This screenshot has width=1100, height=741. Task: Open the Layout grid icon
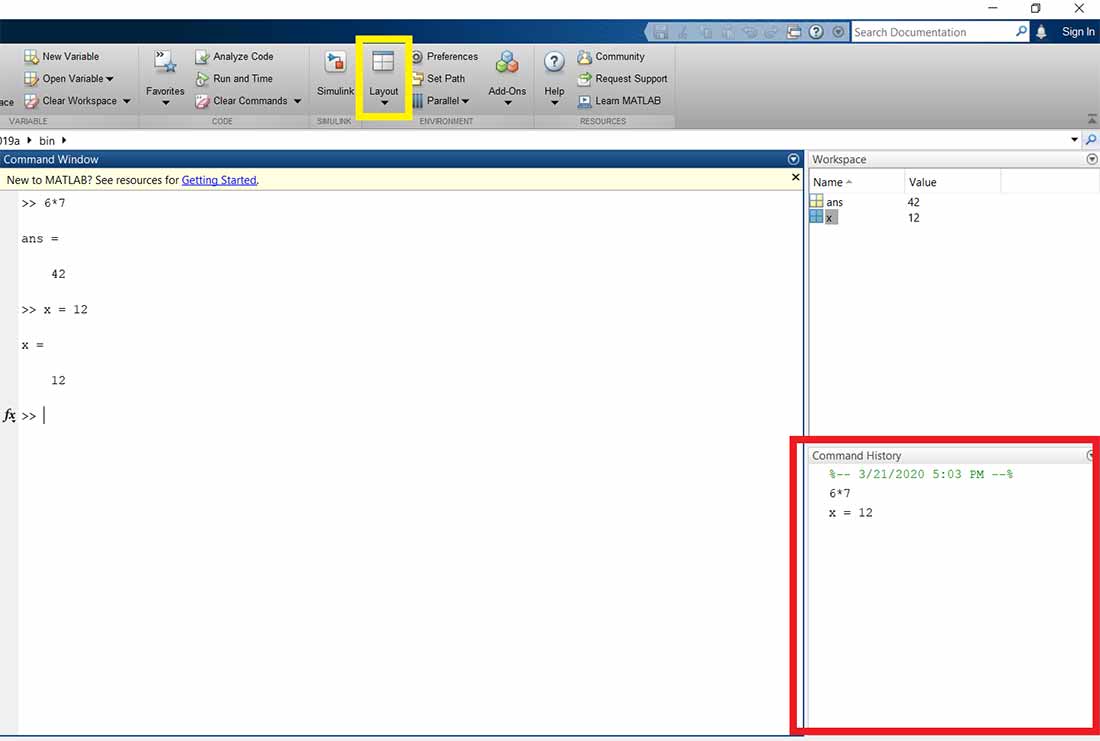pyautogui.click(x=383, y=62)
